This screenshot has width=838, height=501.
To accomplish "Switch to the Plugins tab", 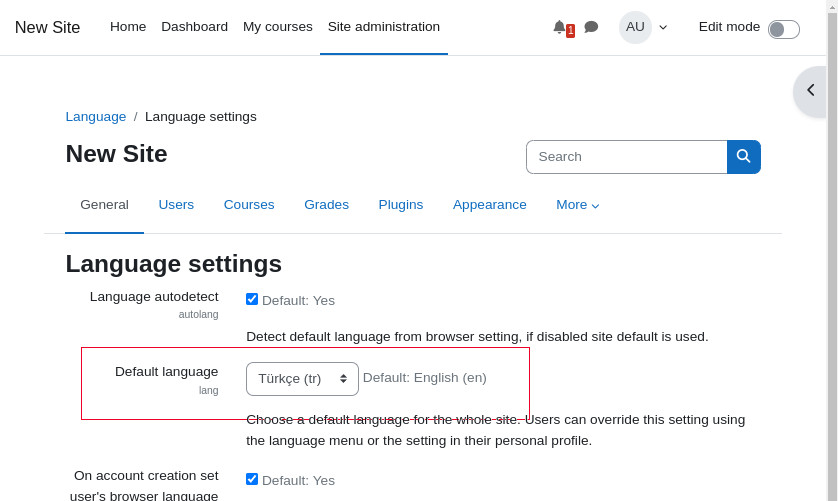I will pyautogui.click(x=400, y=205).
